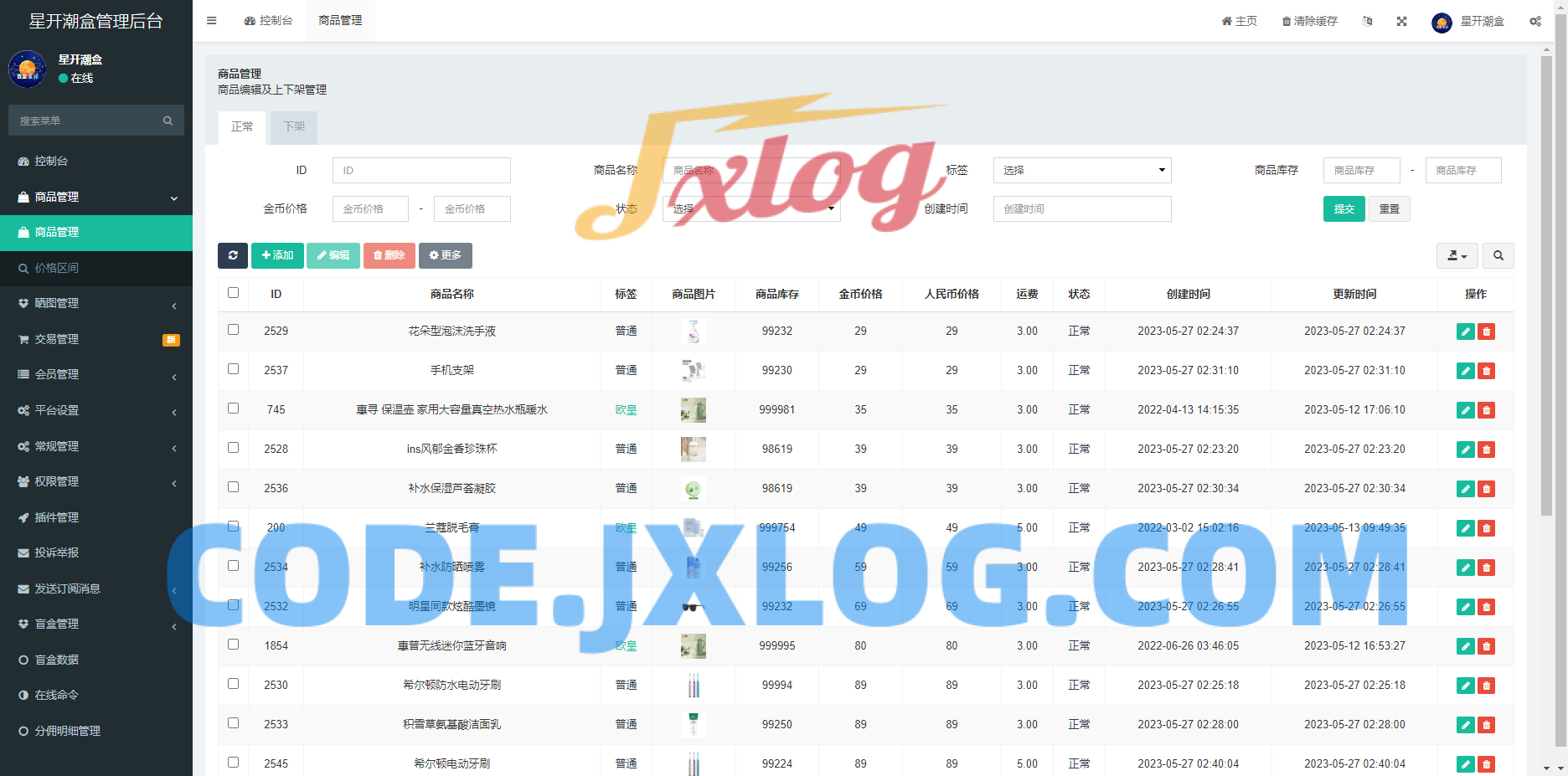The height and width of the screenshot is (776, 1568).
Task: Open the settings gears icon top right
Action: pos(1534,21)
